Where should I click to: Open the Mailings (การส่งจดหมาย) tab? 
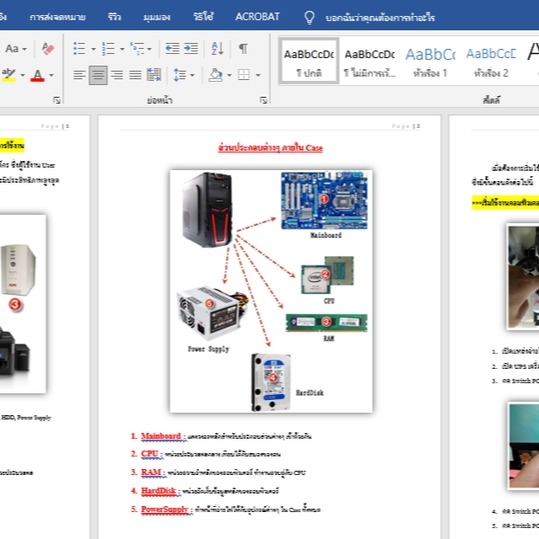[57, 17]
